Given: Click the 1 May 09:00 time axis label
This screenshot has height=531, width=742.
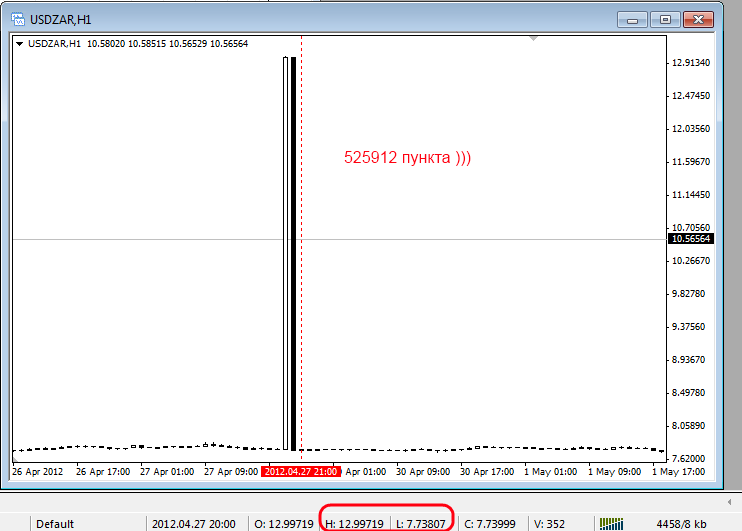Looking at the screenshot, I should [614, 472].
